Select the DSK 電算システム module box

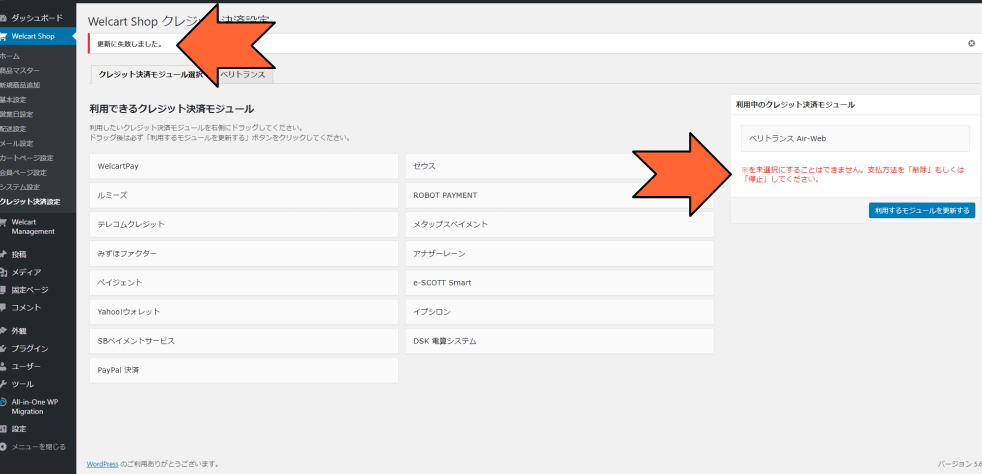click(559, 341)
